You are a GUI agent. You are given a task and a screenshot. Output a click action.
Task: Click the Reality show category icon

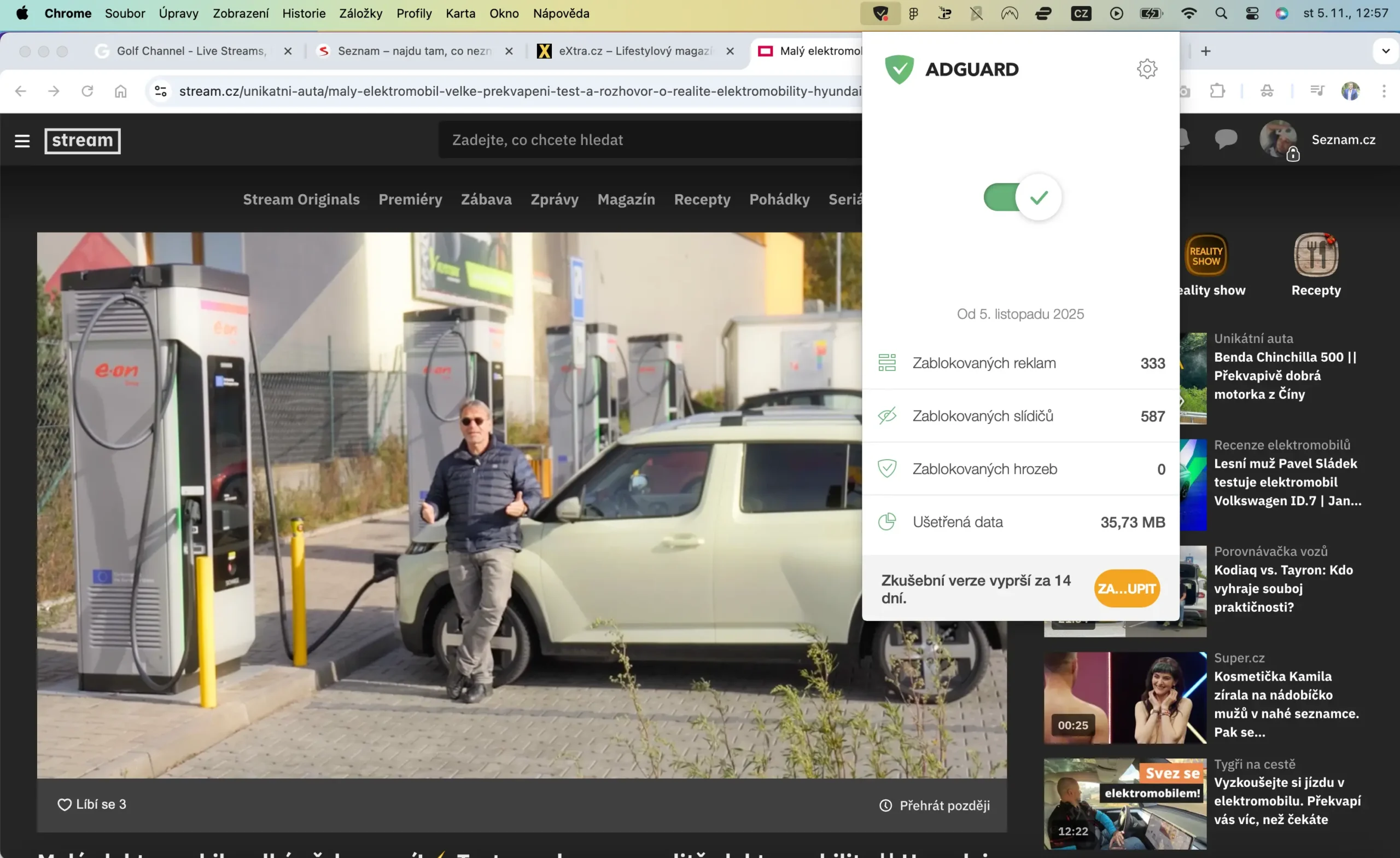(x=1207, y=256)
